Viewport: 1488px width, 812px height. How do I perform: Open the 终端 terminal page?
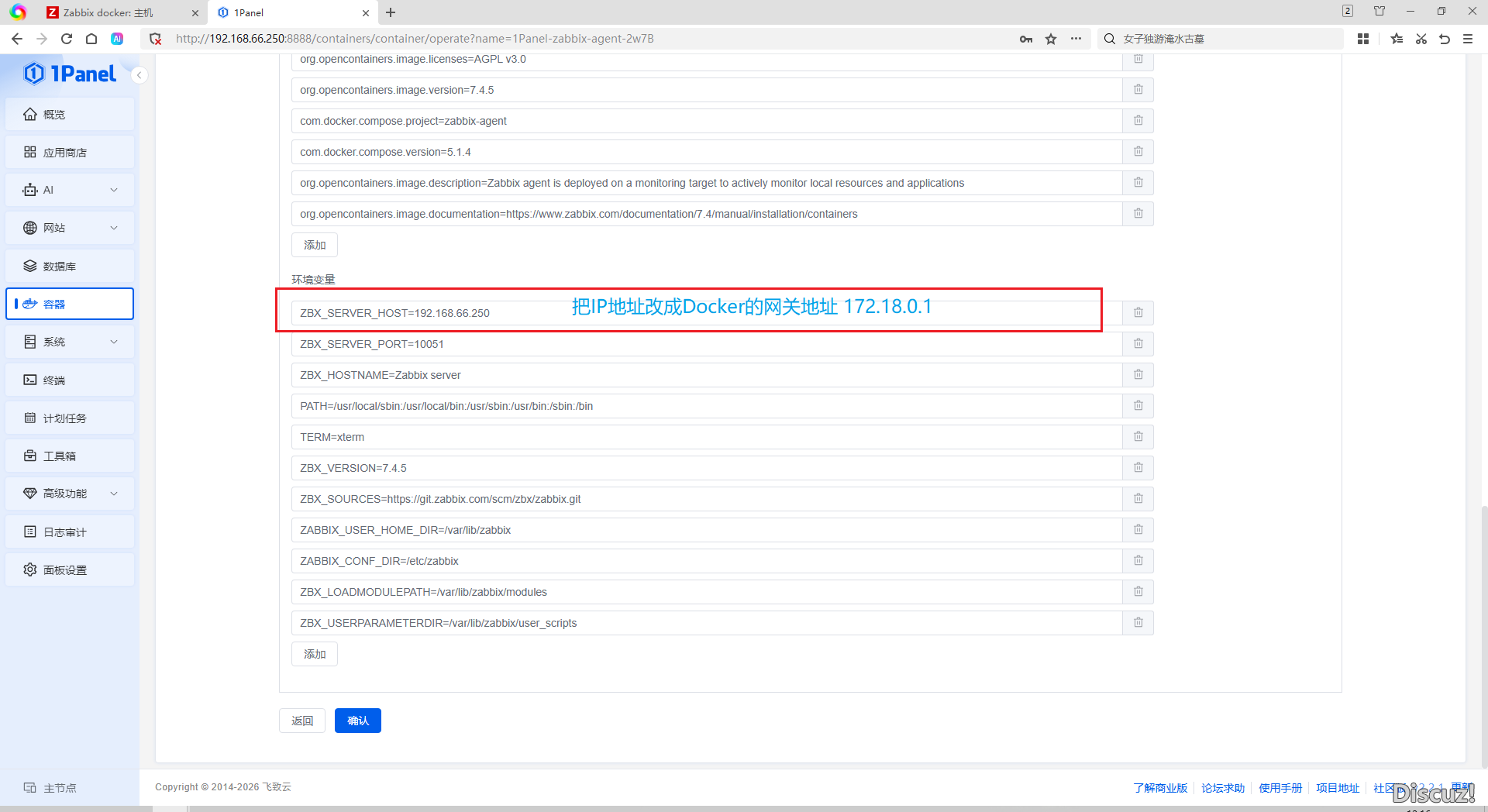coord(70,380)
